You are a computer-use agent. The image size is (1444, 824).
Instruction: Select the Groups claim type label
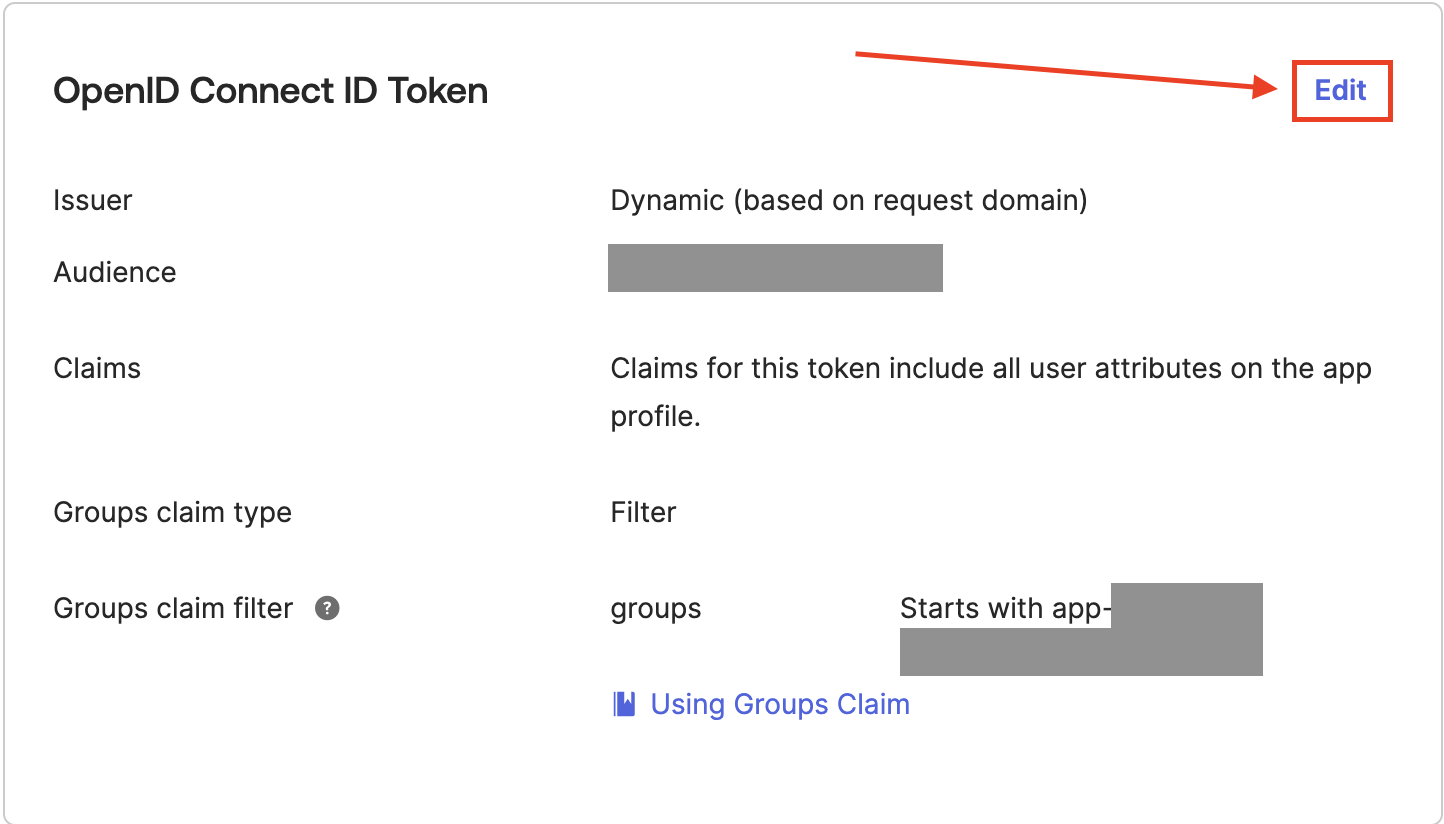[173, 512]
